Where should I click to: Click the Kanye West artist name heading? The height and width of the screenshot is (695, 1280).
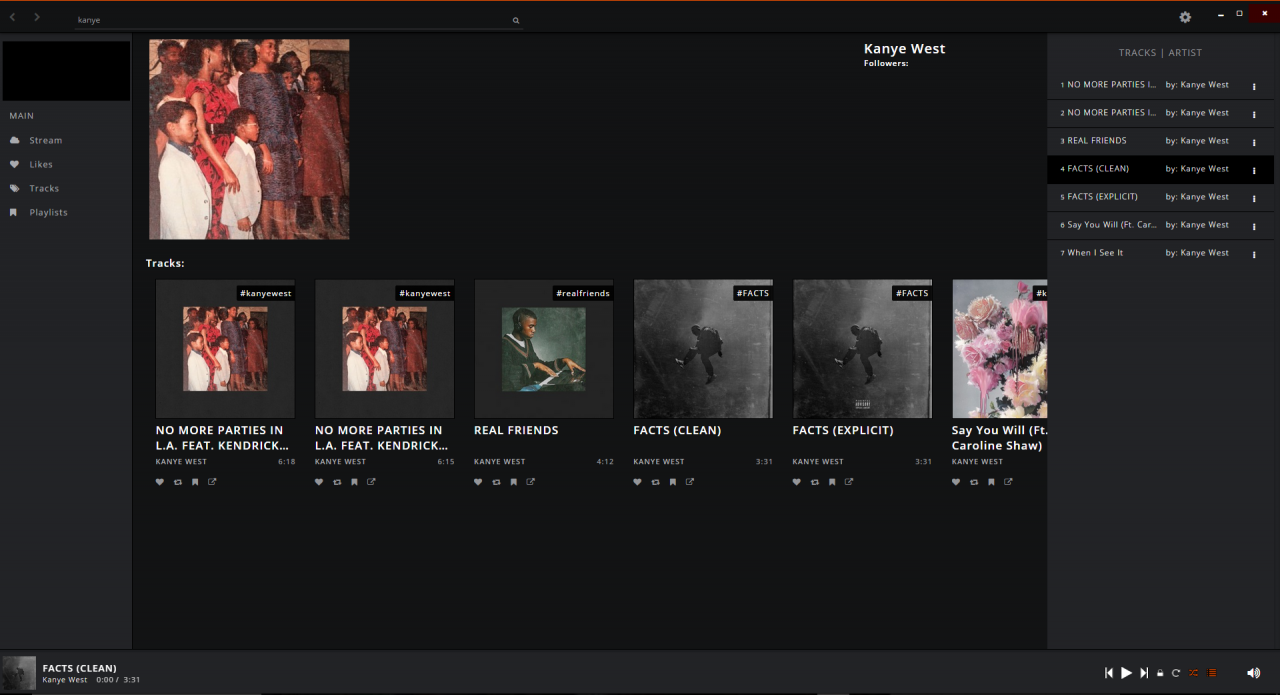[904, 49]
